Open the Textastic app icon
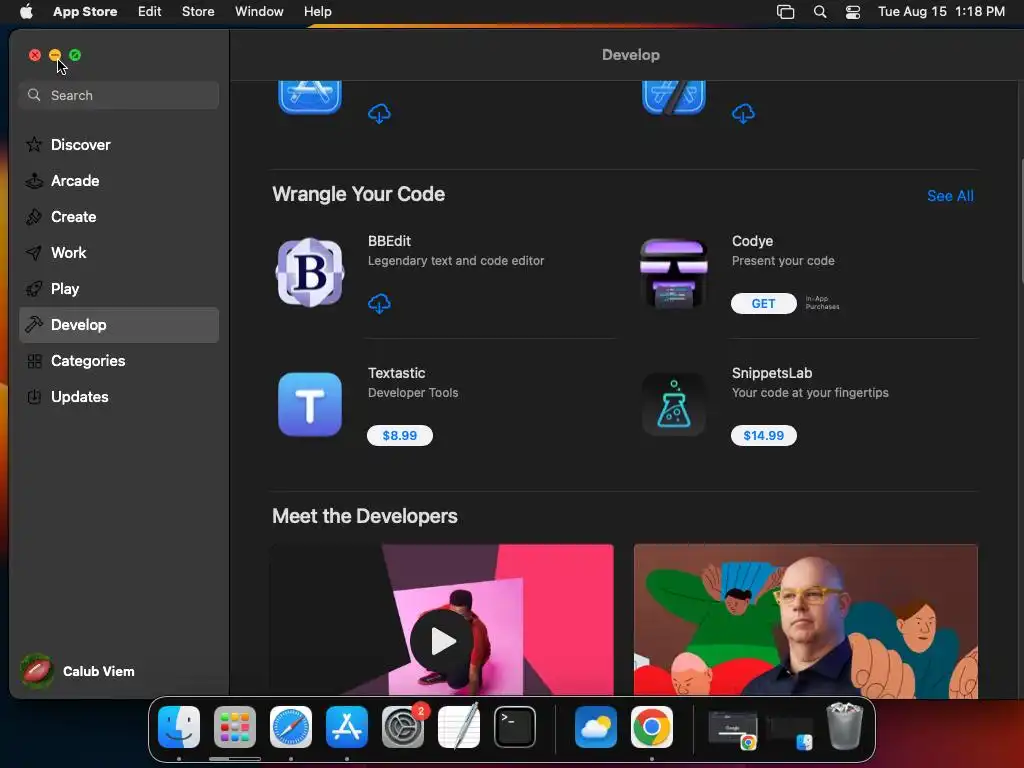 (310, 404)
